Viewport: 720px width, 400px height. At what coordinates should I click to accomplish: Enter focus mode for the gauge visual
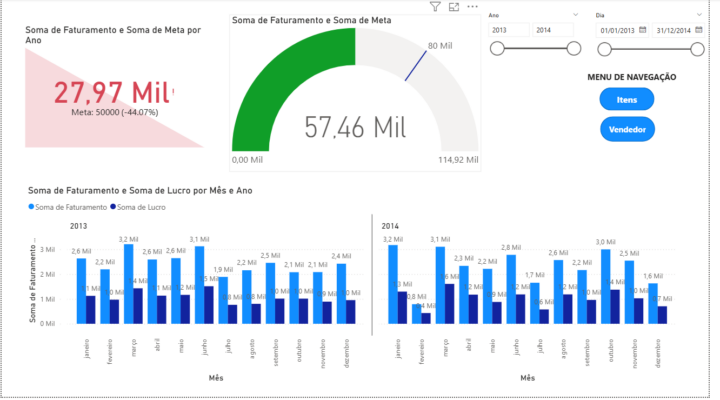coord(454,7)
